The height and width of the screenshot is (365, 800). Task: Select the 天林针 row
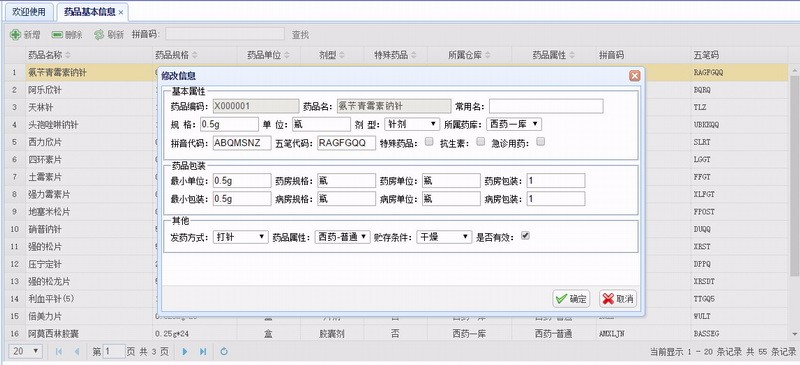(x=396, y=107)
